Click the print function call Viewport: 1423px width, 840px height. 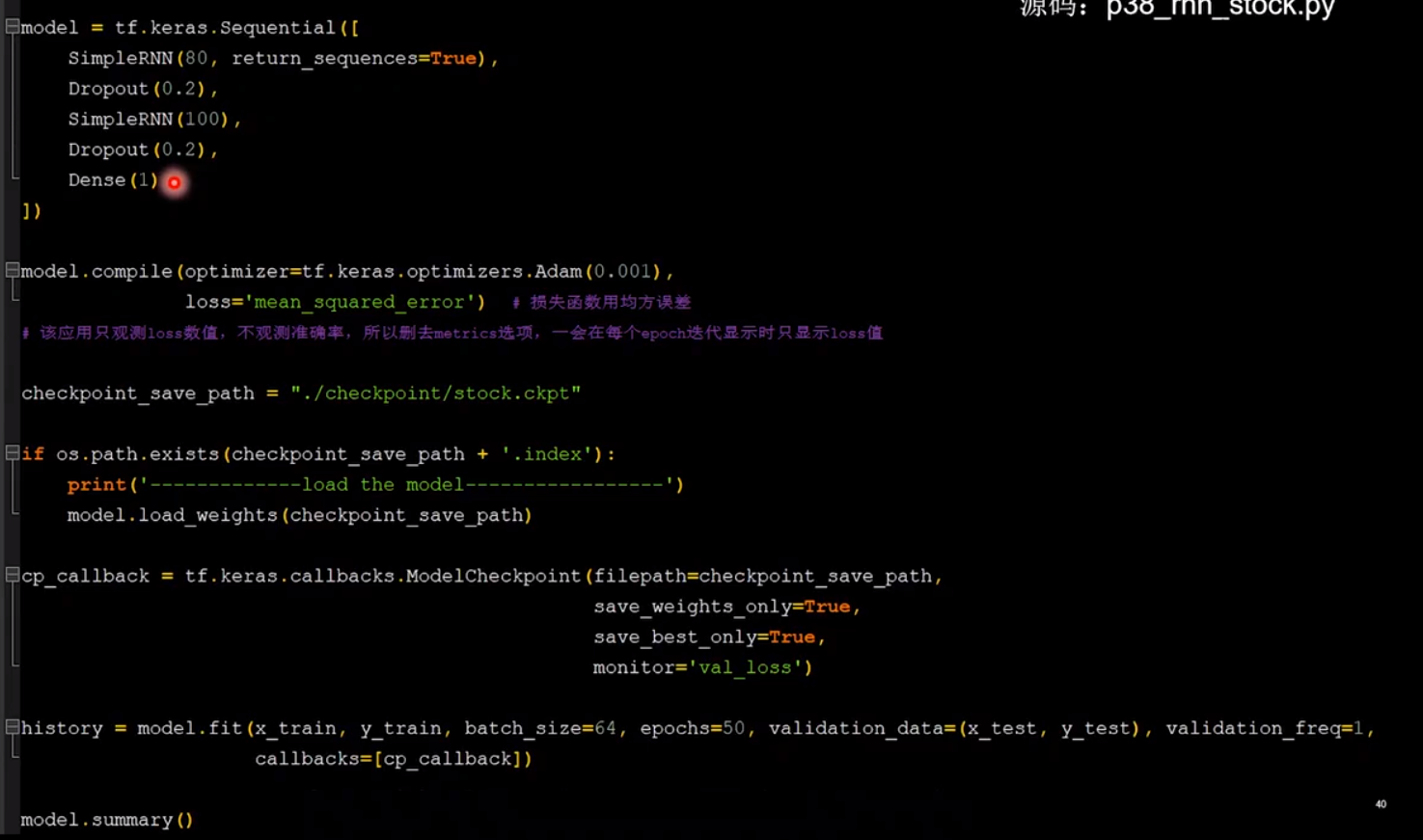pyautogui.click(x=96, y=485)
